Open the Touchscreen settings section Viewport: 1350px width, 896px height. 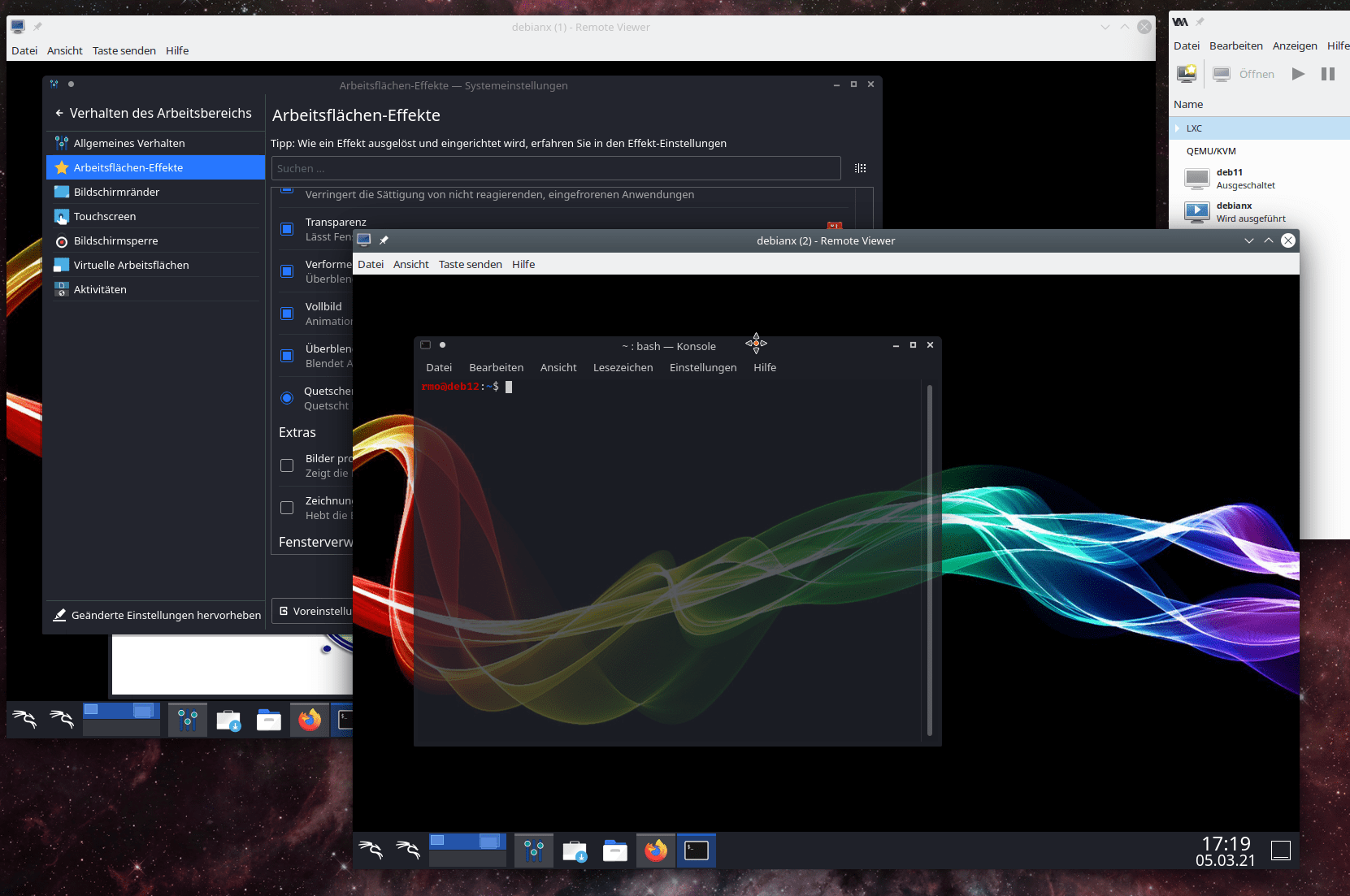pos(104,216)
